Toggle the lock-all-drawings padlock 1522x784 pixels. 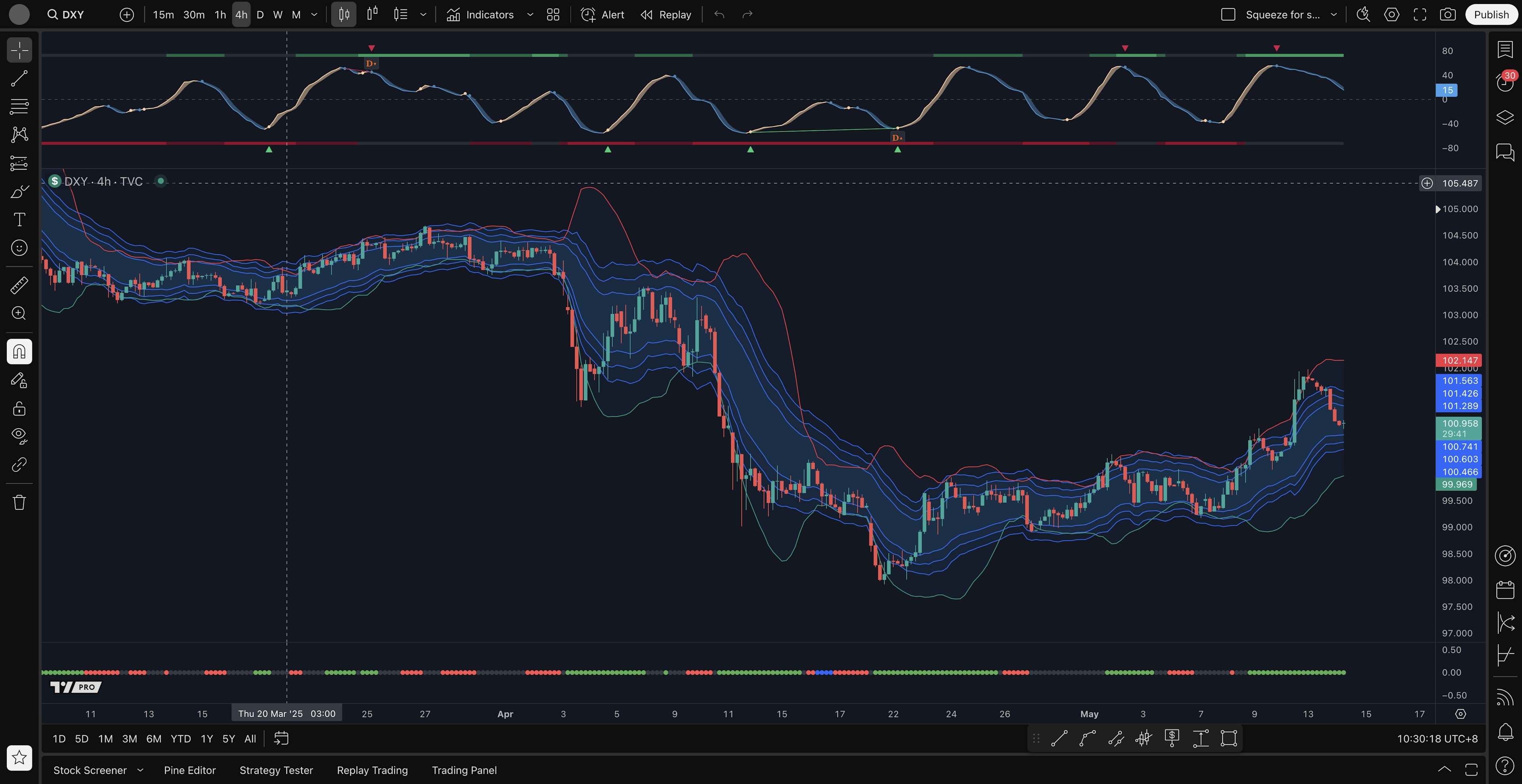coord(19,408)
